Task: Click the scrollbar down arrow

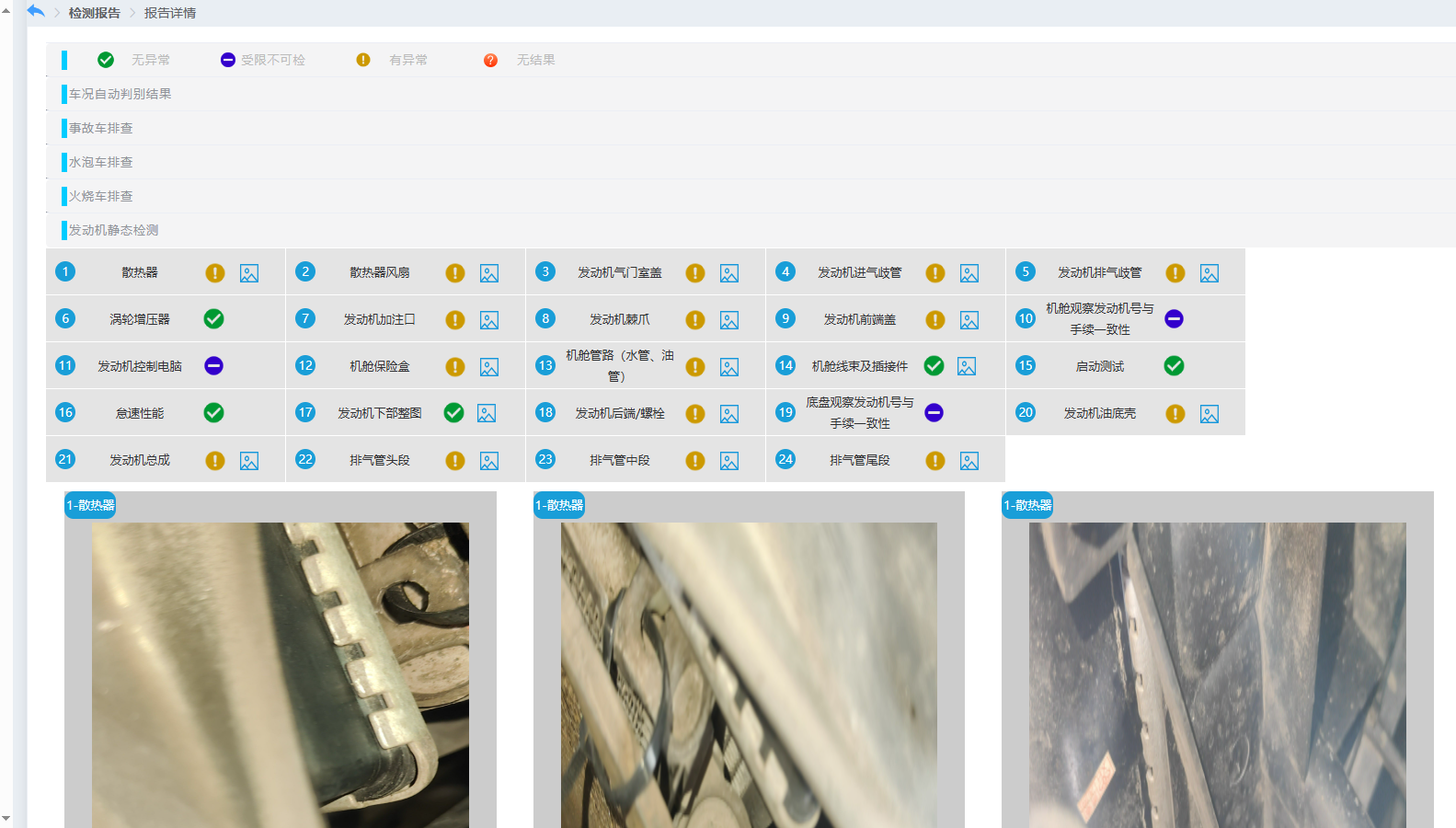Action: pyautogui.click(x=6, y=818)
